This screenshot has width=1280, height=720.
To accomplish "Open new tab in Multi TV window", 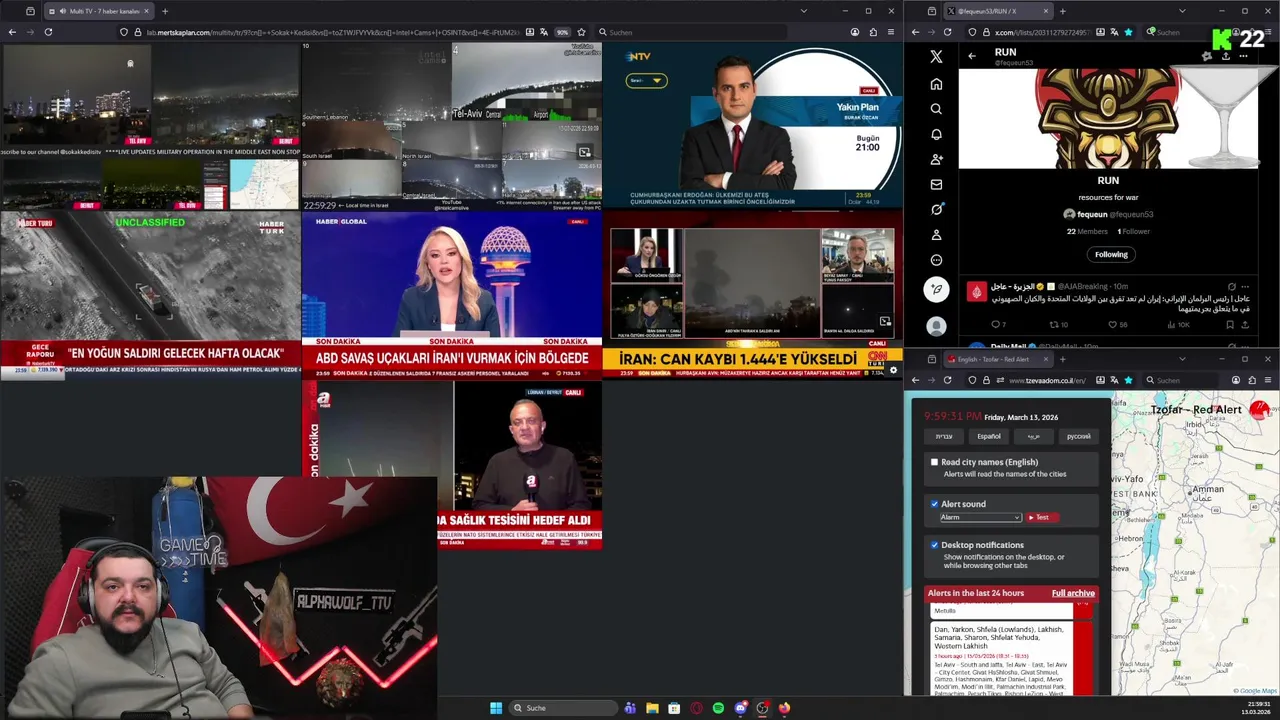I will pyautogui.click(x=165, y=11).
